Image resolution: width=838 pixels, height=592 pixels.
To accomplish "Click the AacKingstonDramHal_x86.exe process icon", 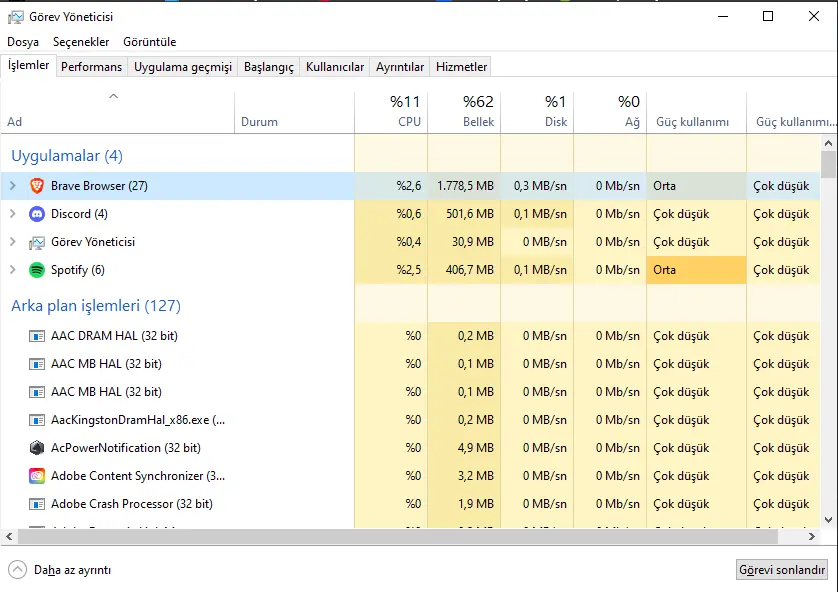I will pos(37,420).
